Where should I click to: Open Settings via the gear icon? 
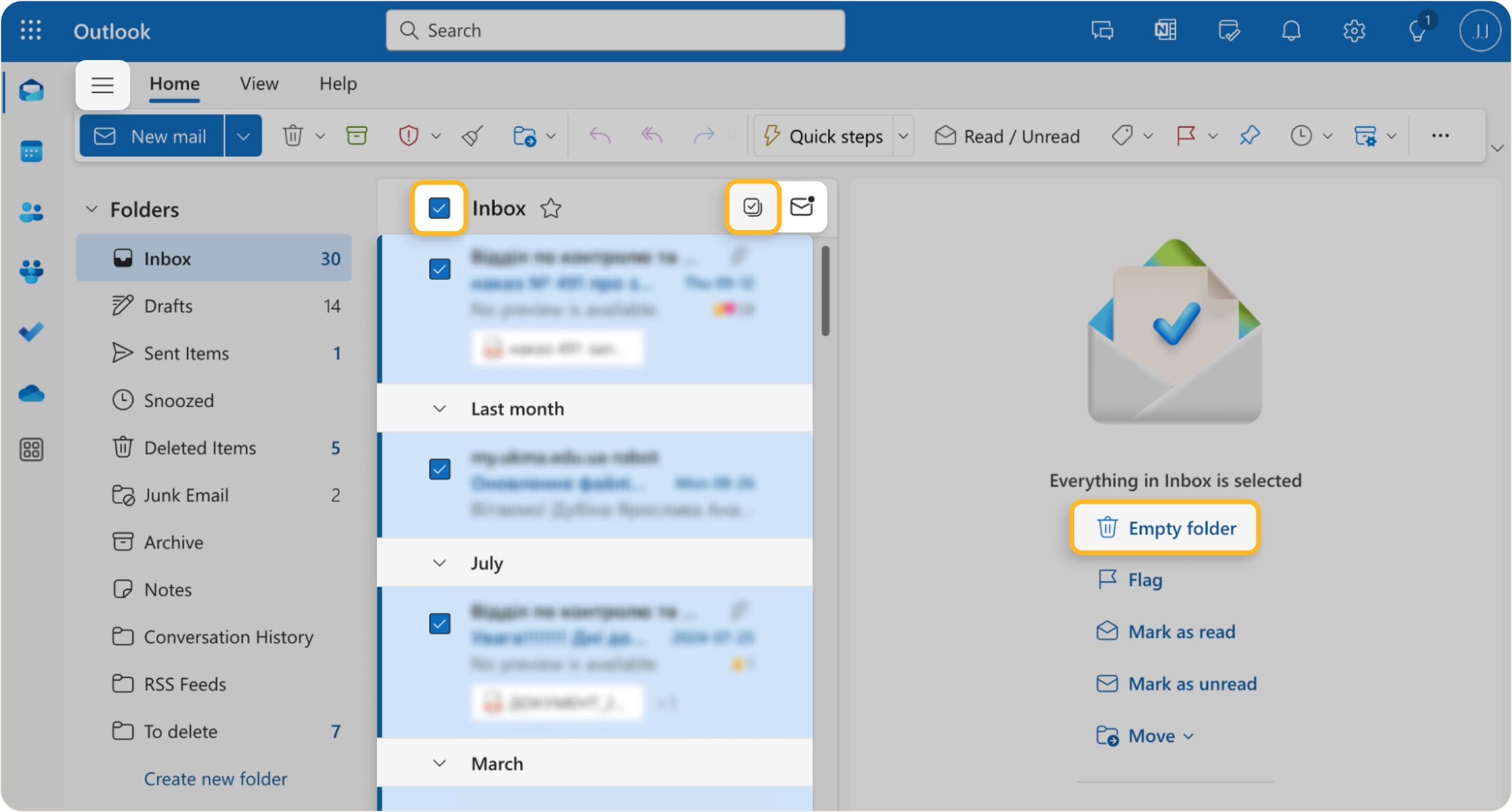tap(1355, 31)
